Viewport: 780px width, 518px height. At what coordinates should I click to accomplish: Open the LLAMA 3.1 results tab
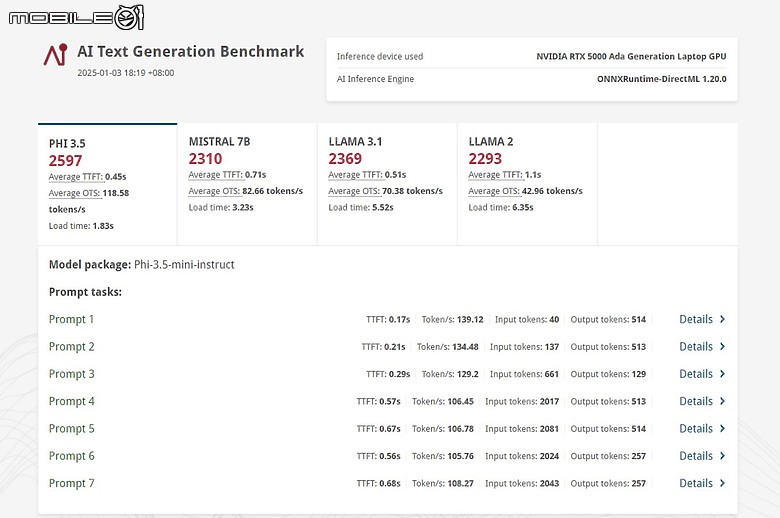[x=387, y=184]
